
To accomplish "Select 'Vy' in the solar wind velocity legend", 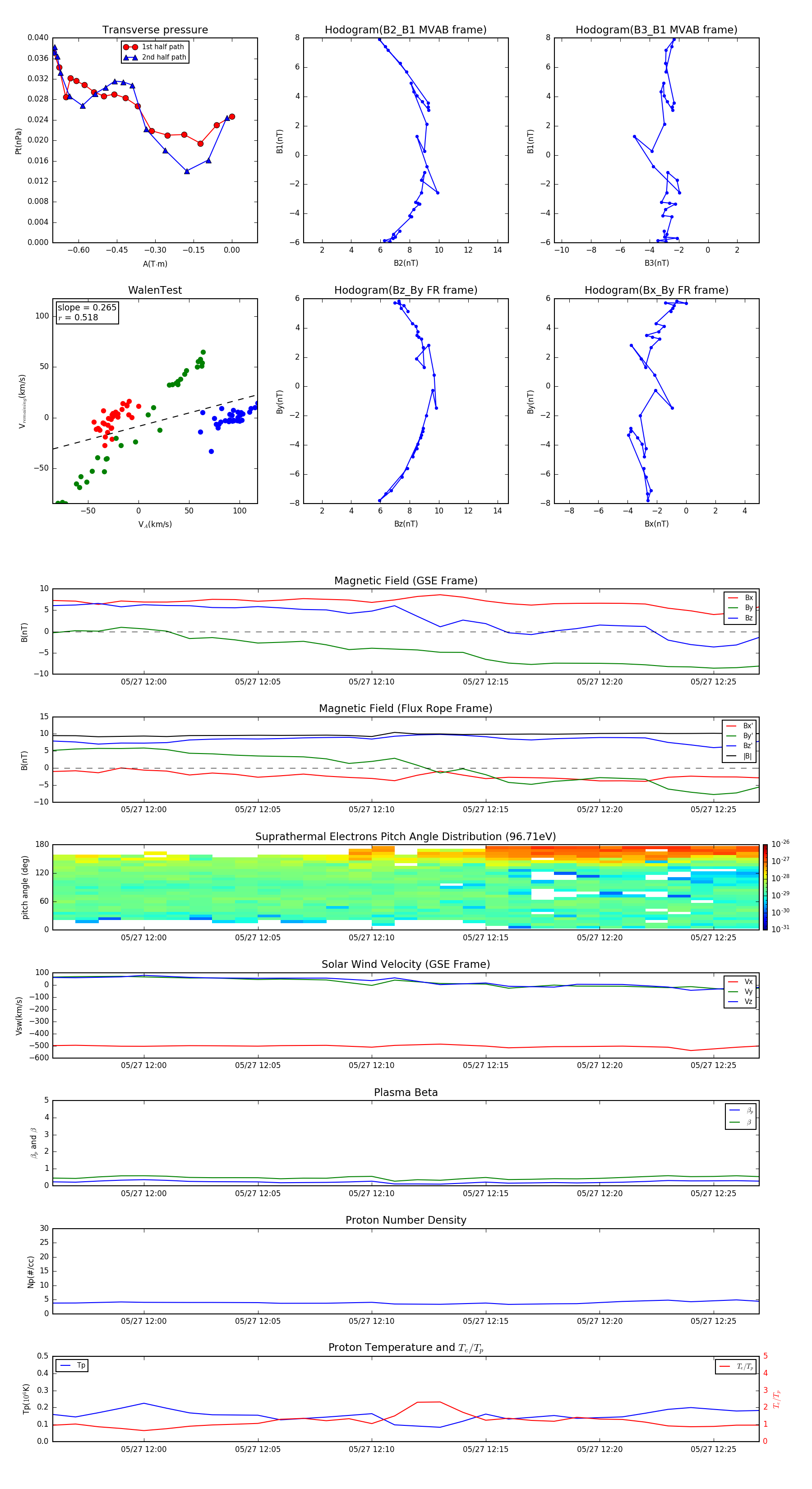I will (741, 991).
